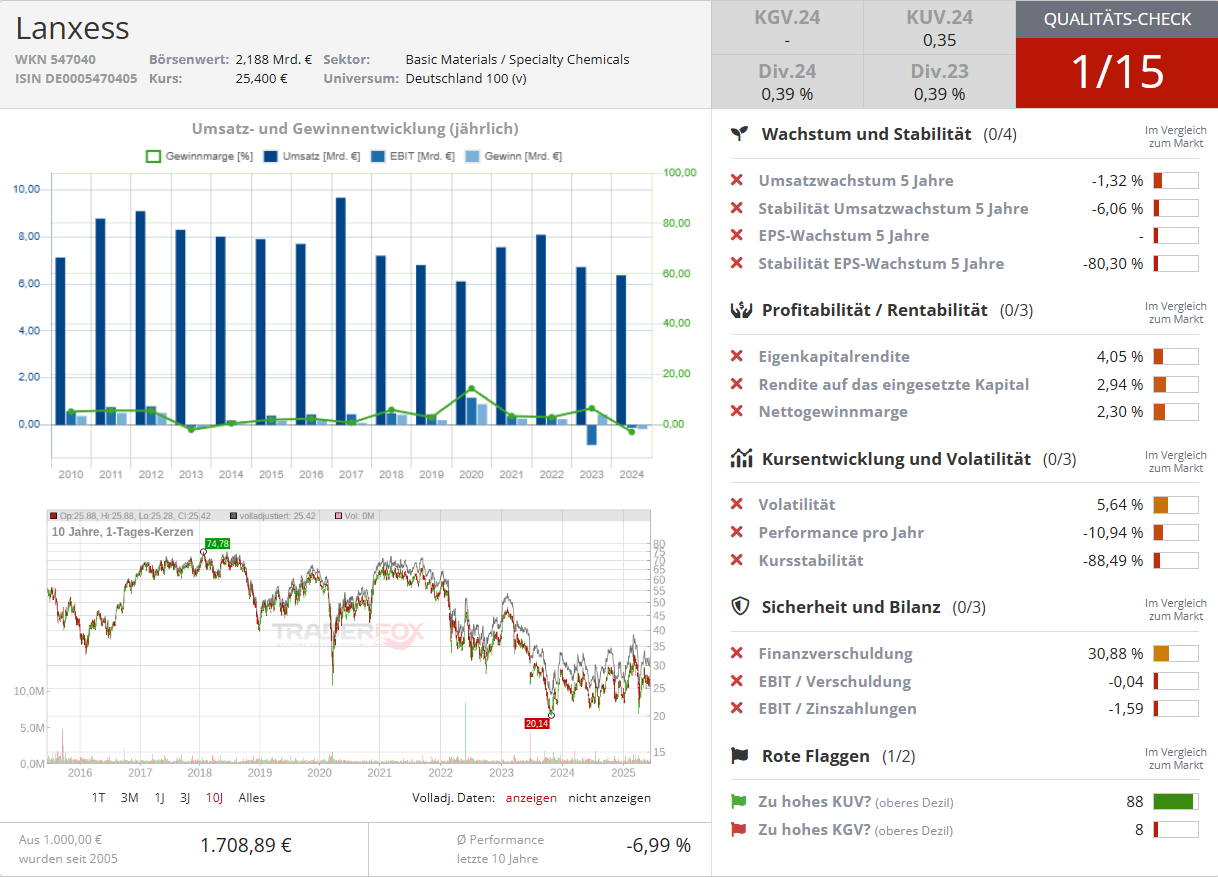Click the red 1/15 quality score box
Viewport: 1218px width, 877px height.
tap(1117, 73)
